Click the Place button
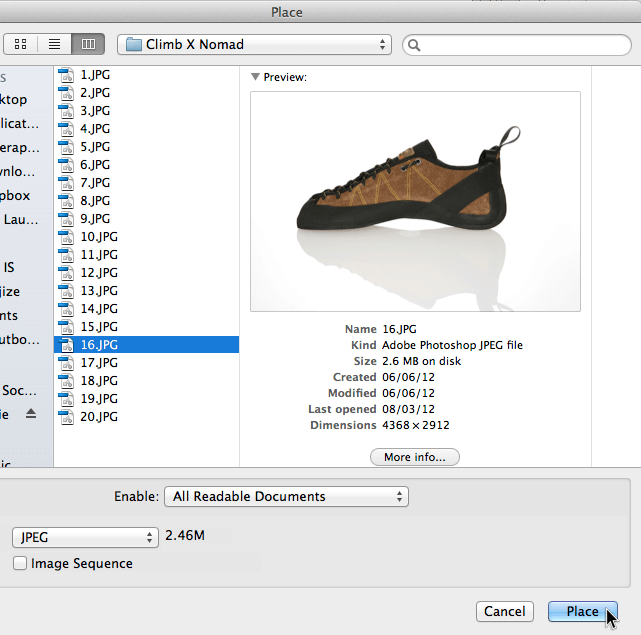Viewport: 641px width, 635px height. (583, 611)
